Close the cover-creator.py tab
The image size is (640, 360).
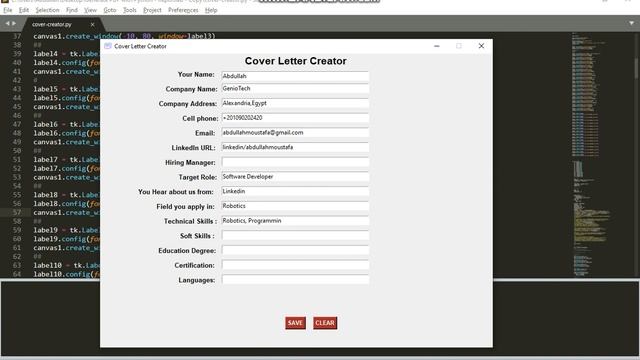click(x=93, y=24)
